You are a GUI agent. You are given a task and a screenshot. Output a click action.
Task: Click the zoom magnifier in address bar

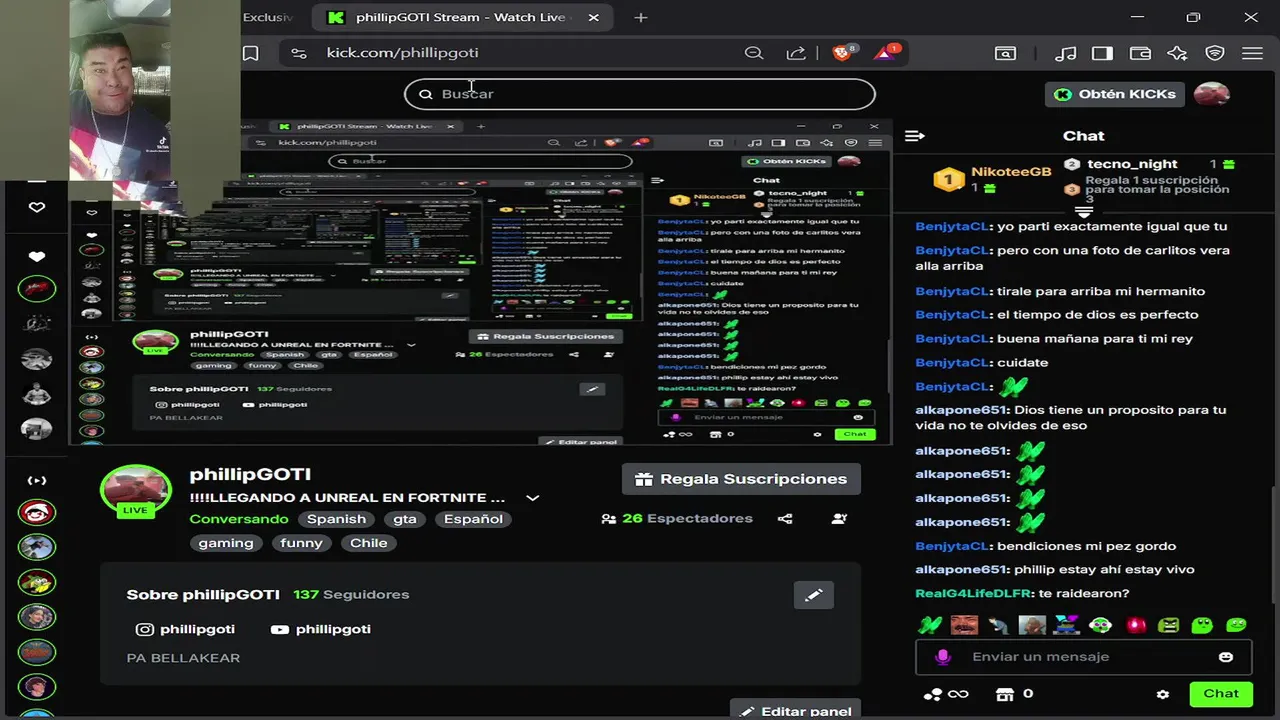coord(754,53)
